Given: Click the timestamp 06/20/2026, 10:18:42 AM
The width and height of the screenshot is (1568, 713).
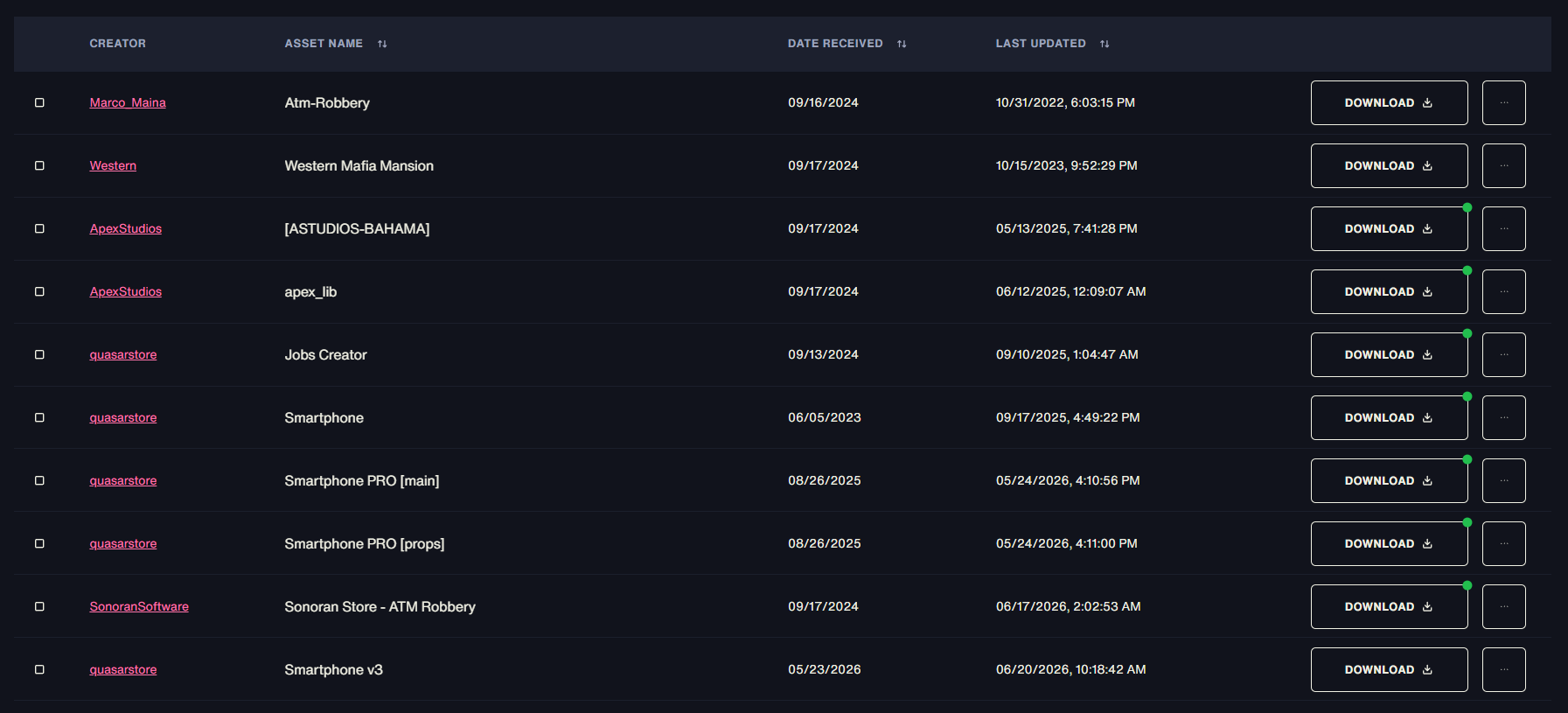Looking at the screenshot, I should [x=1071, y=669].
